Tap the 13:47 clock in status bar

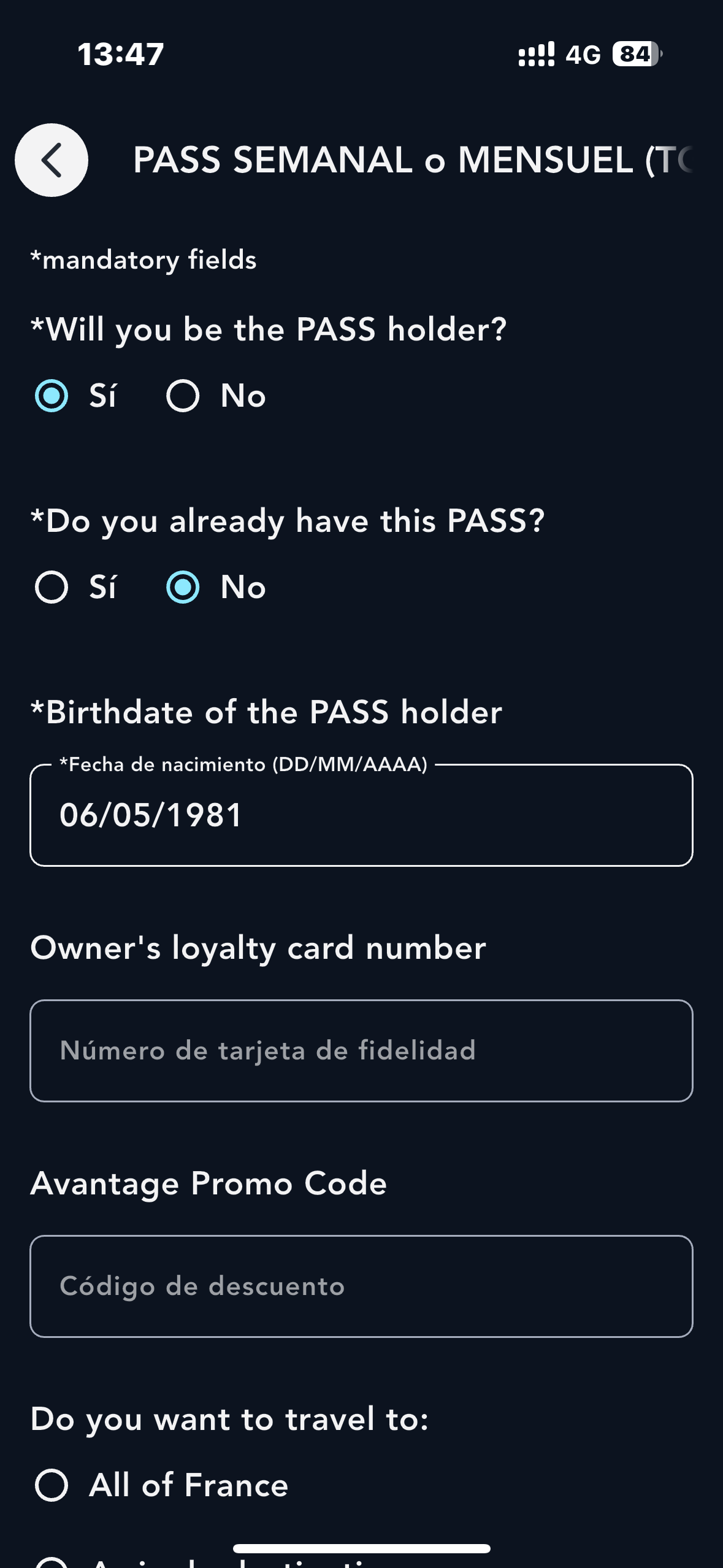point(121,54)
